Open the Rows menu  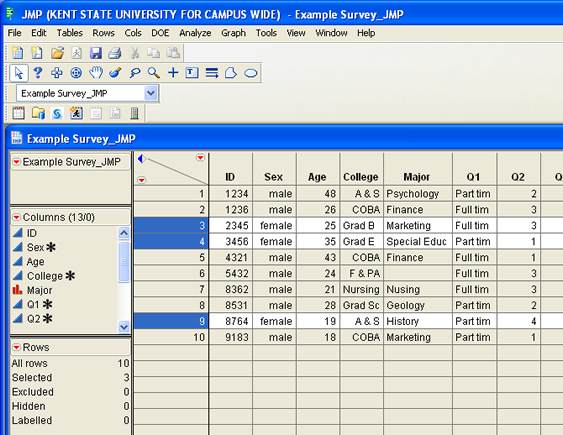coord(103,33)
